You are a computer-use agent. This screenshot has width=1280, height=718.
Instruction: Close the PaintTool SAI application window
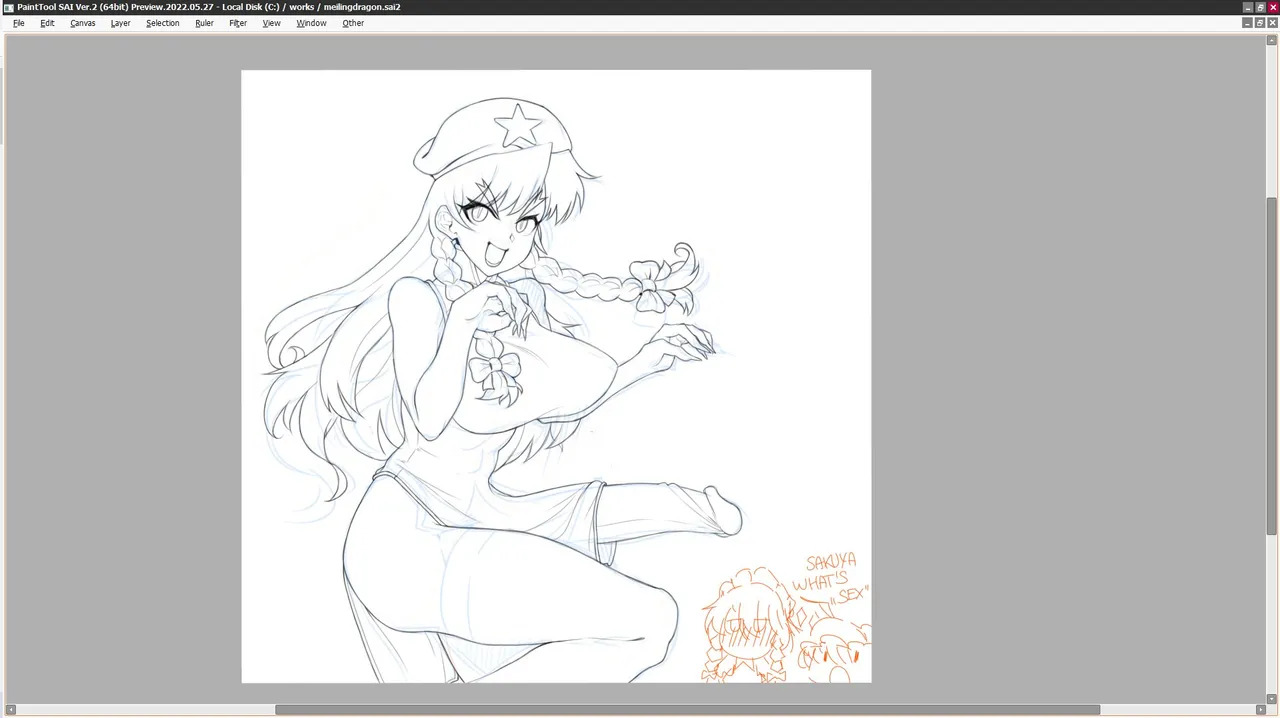pos(1273,7)
